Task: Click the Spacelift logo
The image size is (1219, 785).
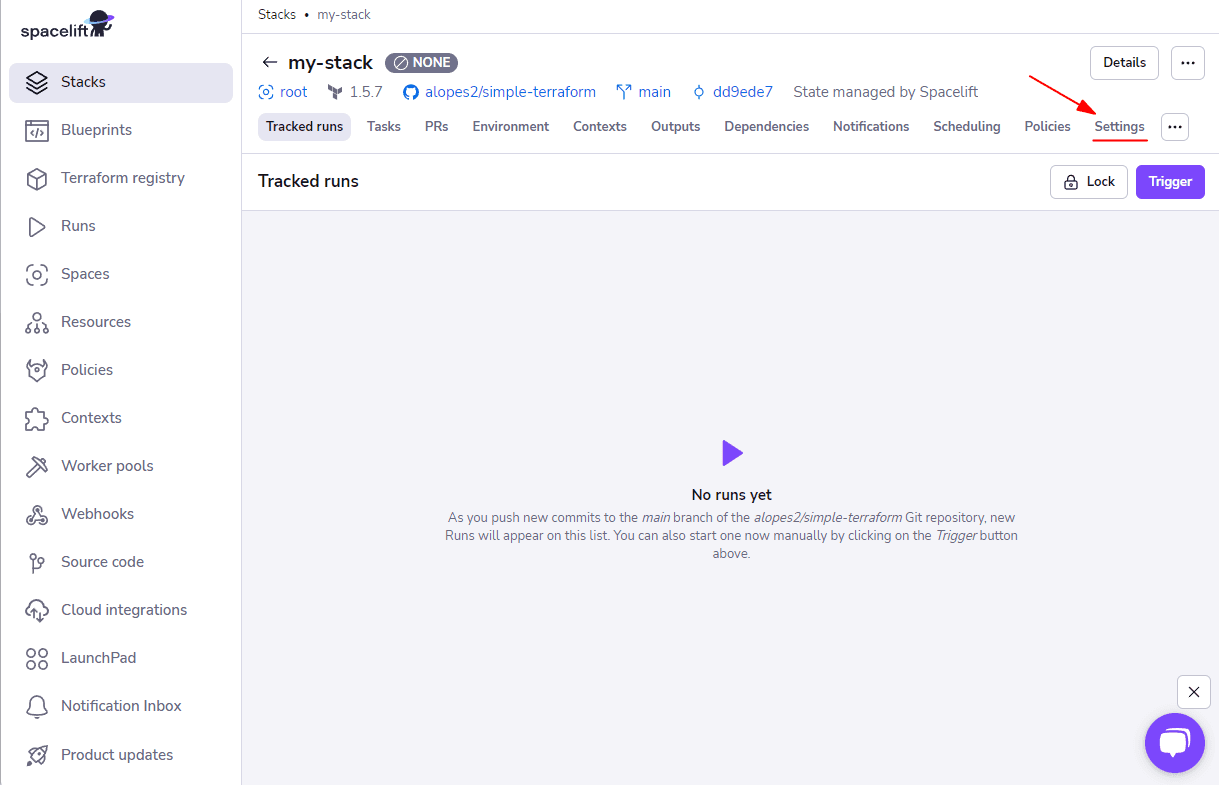Action: (67, 26)
